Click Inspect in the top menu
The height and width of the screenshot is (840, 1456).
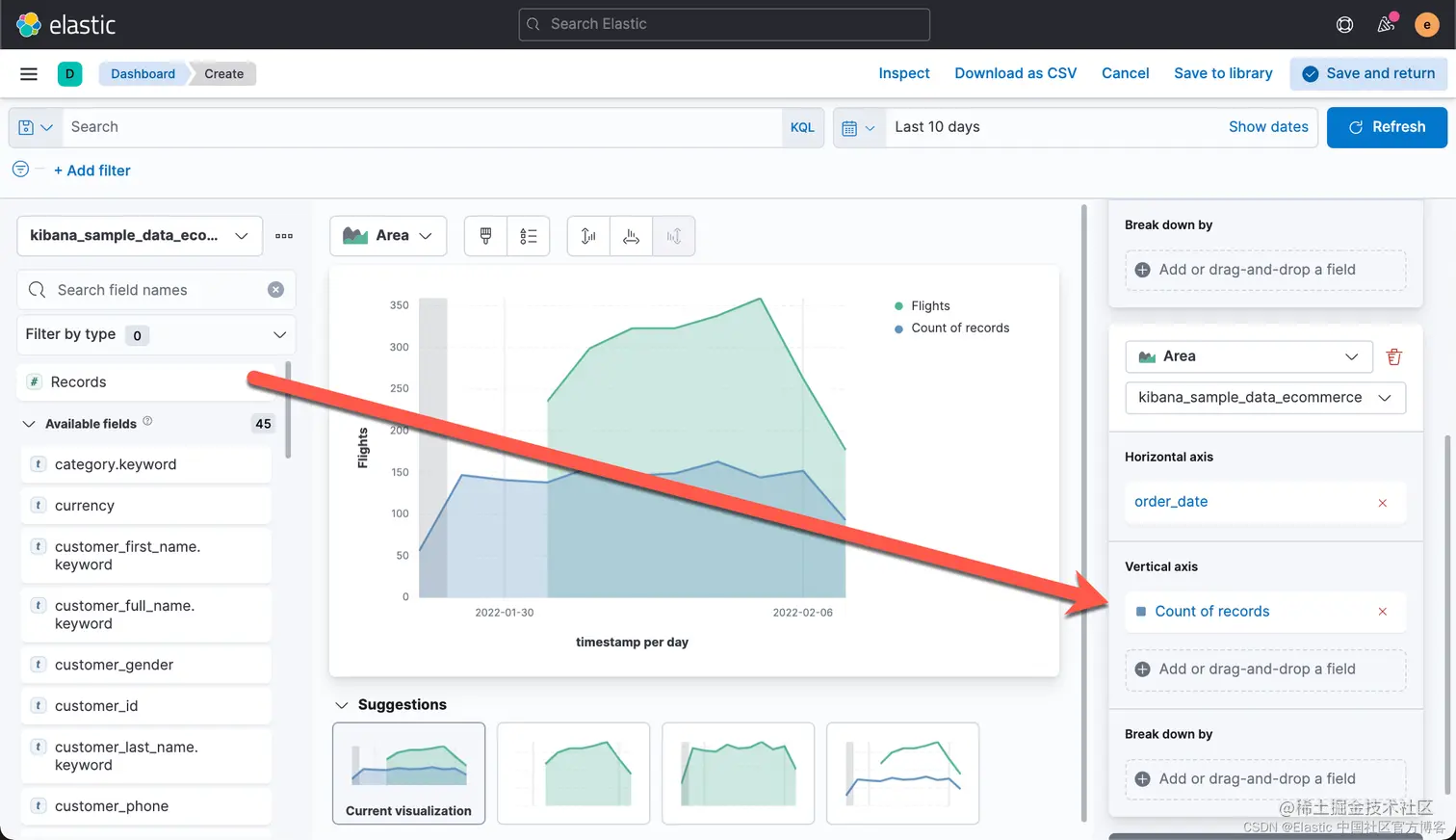pyautogui.click(x=904, y=73)
